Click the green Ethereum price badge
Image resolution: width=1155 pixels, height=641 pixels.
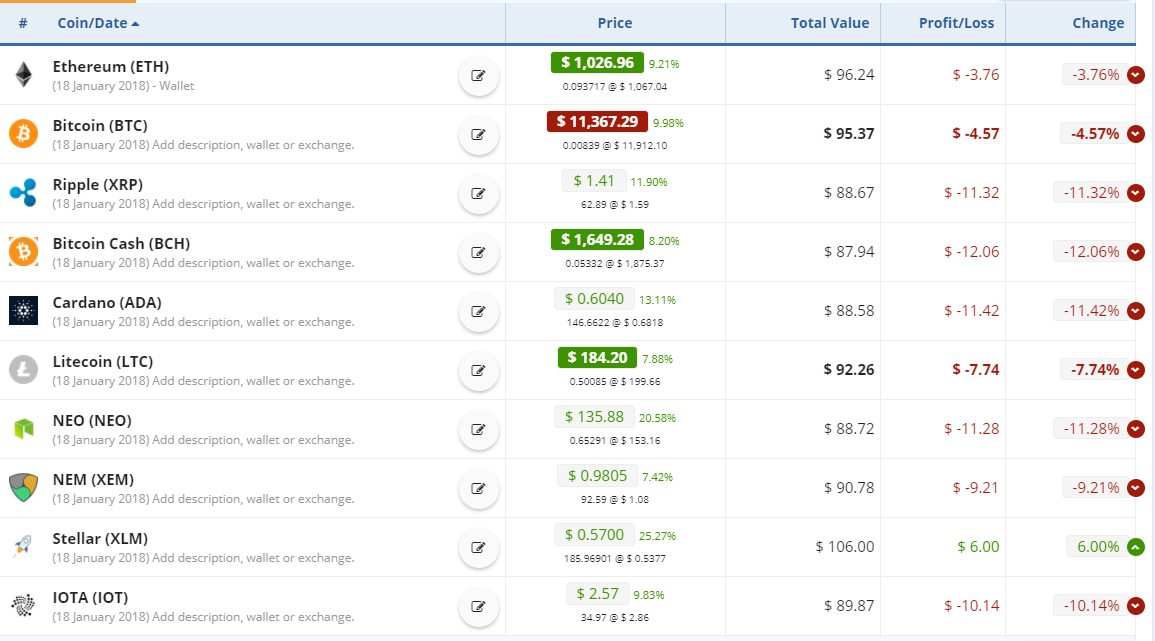(x=597, y=63)
